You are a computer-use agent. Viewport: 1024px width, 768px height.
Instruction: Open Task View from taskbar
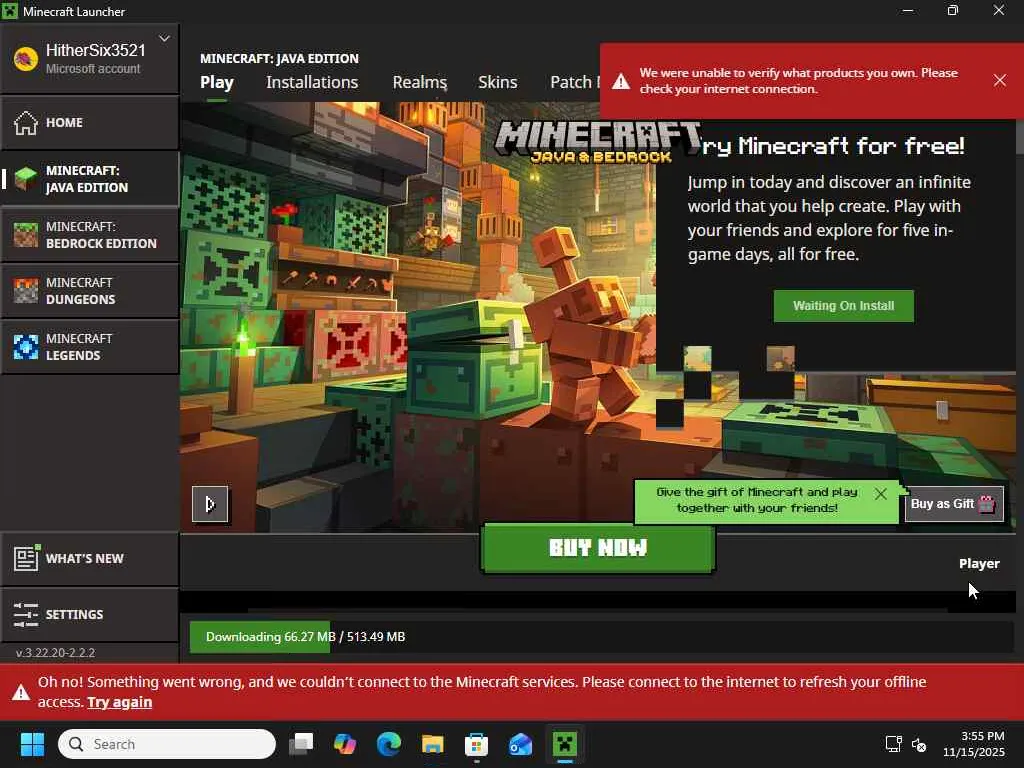pos(301,744)
